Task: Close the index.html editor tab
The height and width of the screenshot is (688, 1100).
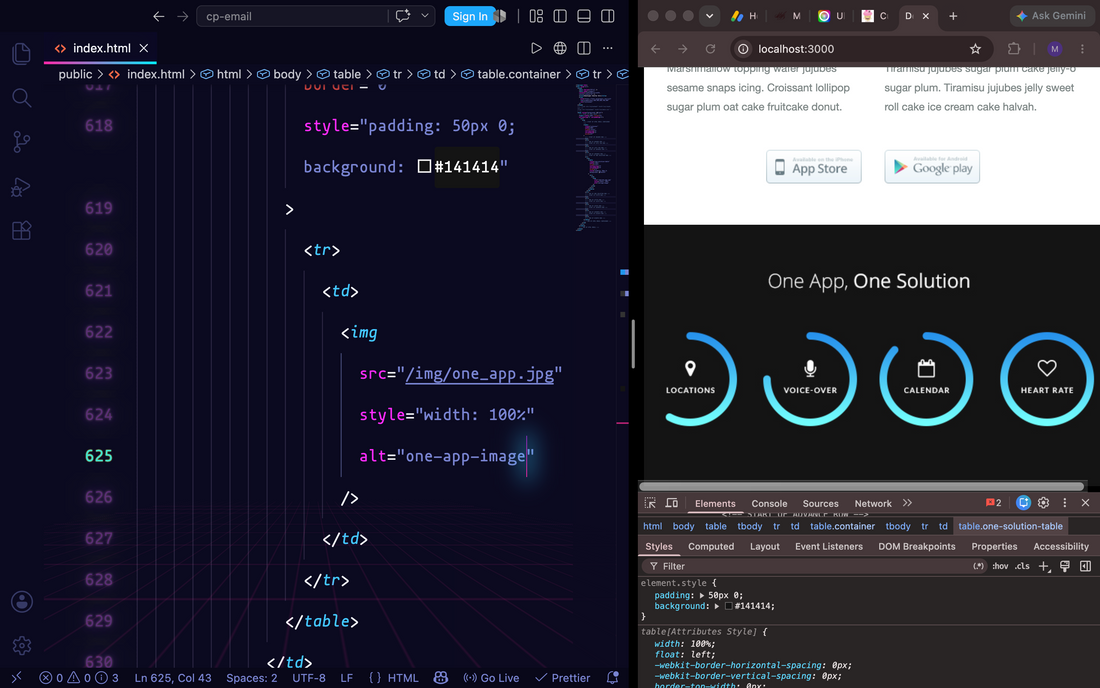Action: (144, 48)
